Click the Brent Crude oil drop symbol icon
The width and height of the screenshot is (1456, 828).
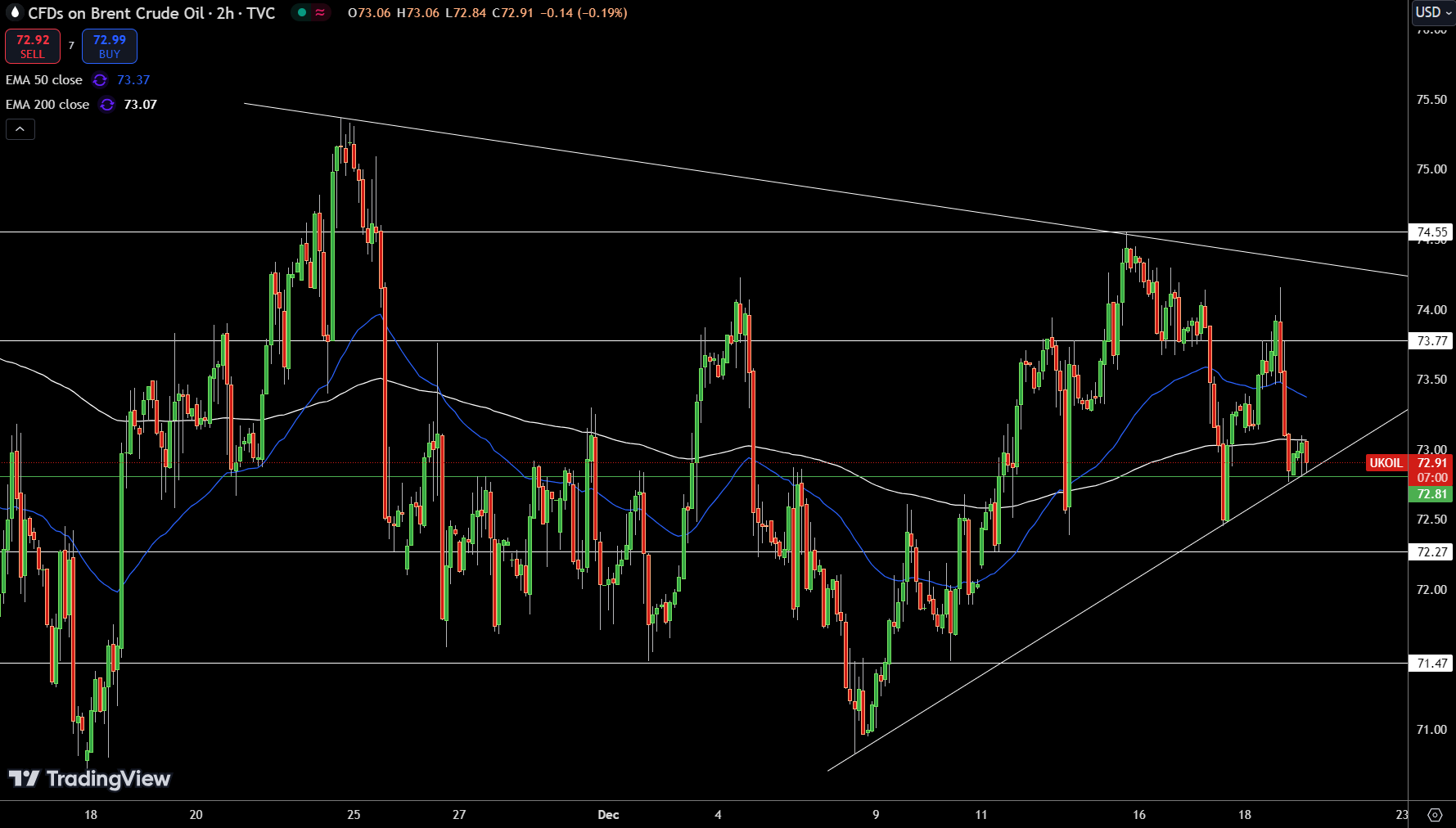(14, 12)
